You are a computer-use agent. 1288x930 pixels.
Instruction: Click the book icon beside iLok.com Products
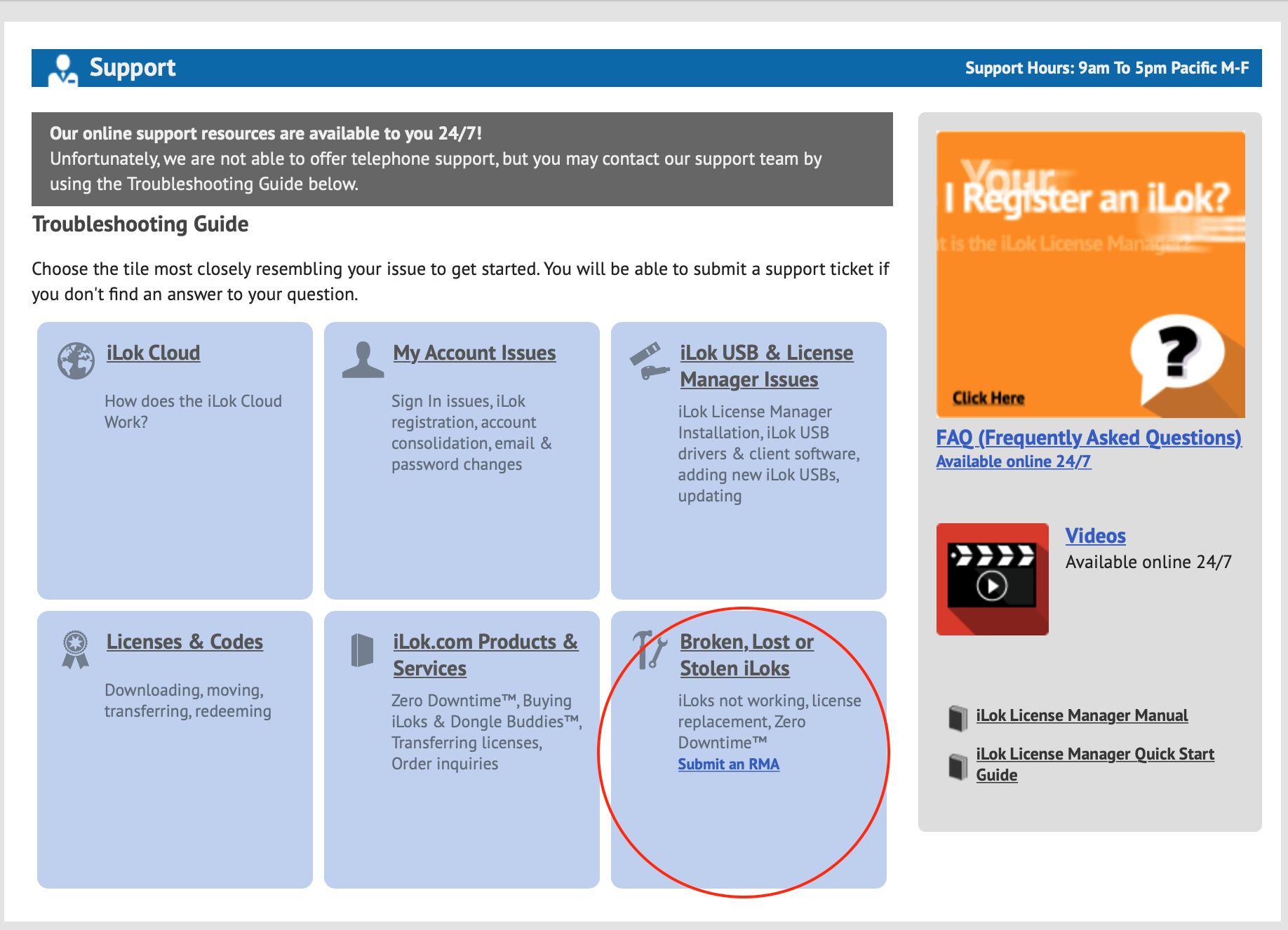point(362,650)
